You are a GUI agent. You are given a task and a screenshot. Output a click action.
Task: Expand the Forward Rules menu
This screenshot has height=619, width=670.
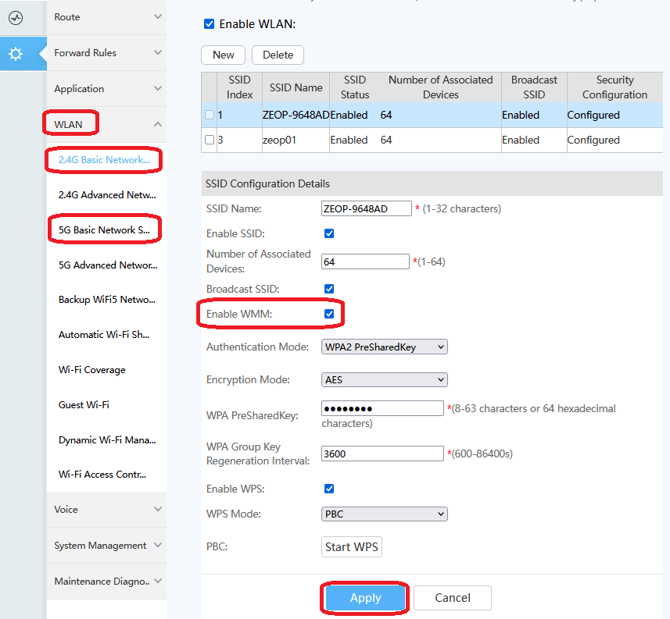coord(106,53)
